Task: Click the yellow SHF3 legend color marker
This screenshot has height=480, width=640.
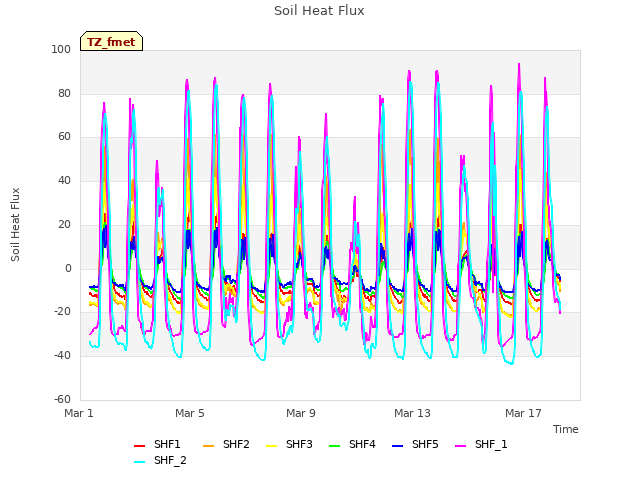Action: click(x=271, y=446)
